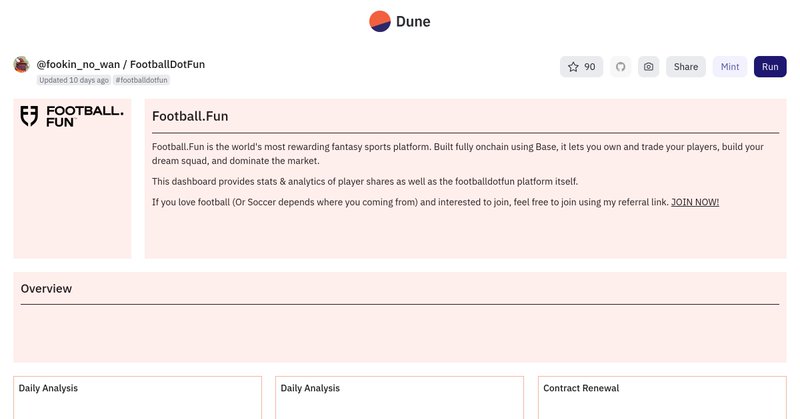Click the Overview section heading

point(46,289)
